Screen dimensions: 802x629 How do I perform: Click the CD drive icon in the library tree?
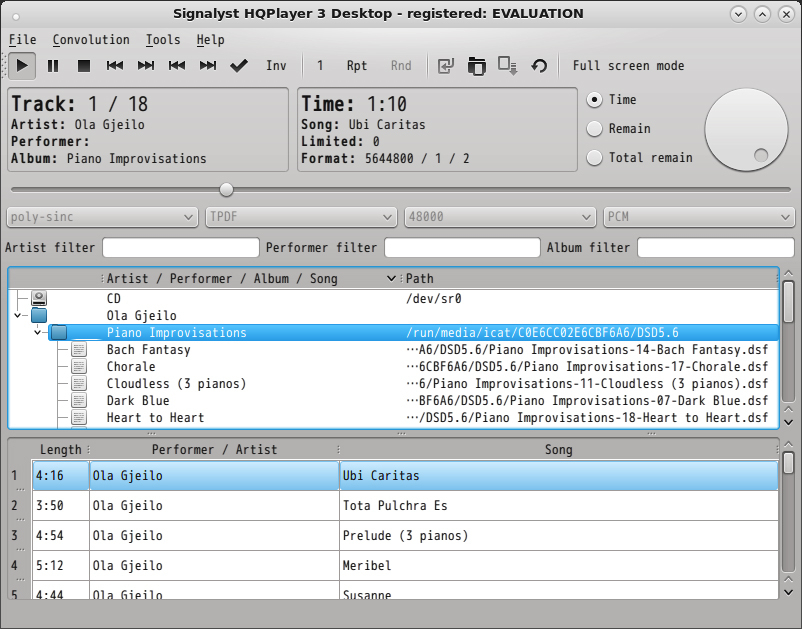[39, 298]
